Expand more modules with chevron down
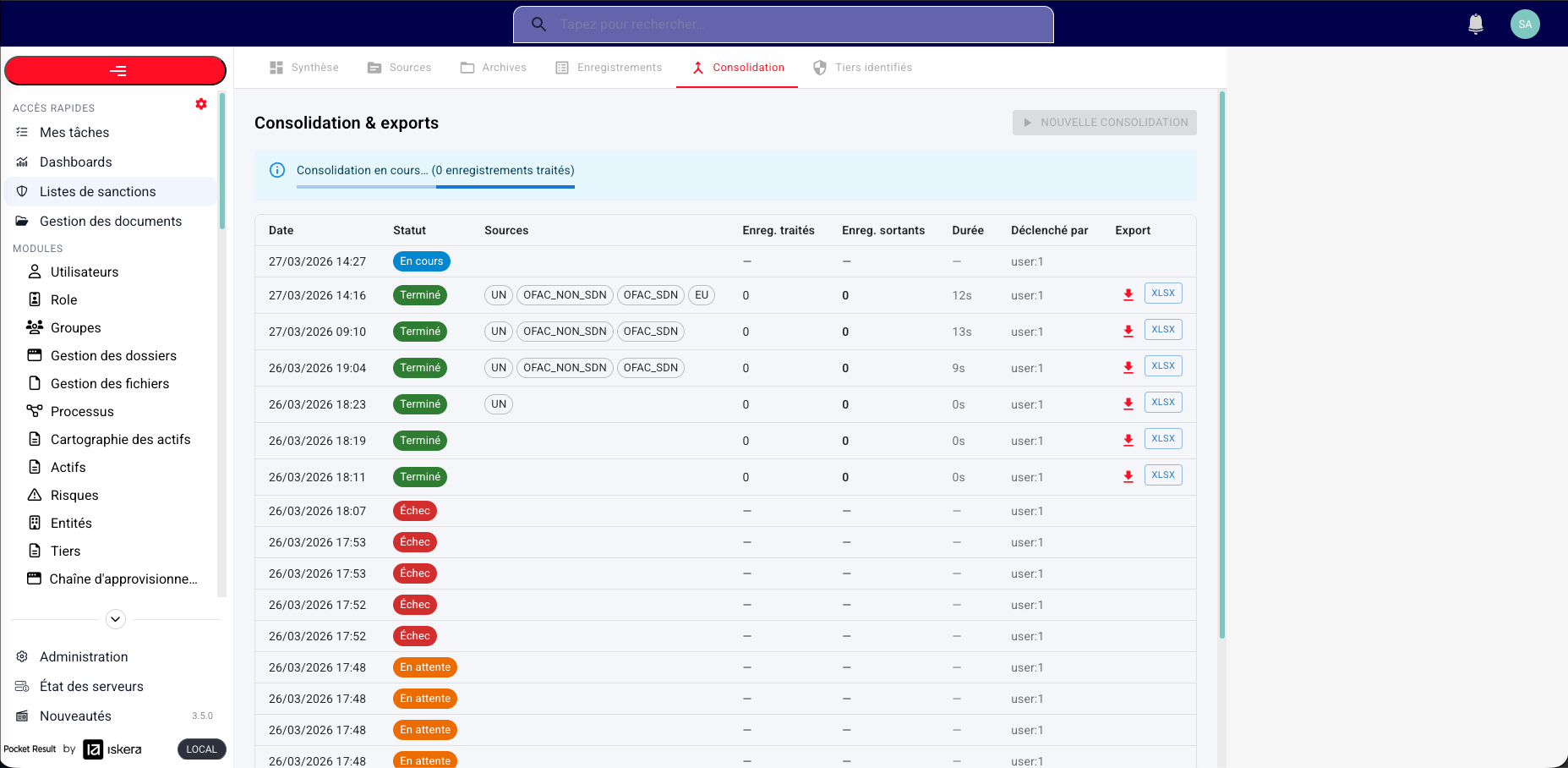This screenshot has width=1568, height=768. pyautogui.click(x=116, y=619)
